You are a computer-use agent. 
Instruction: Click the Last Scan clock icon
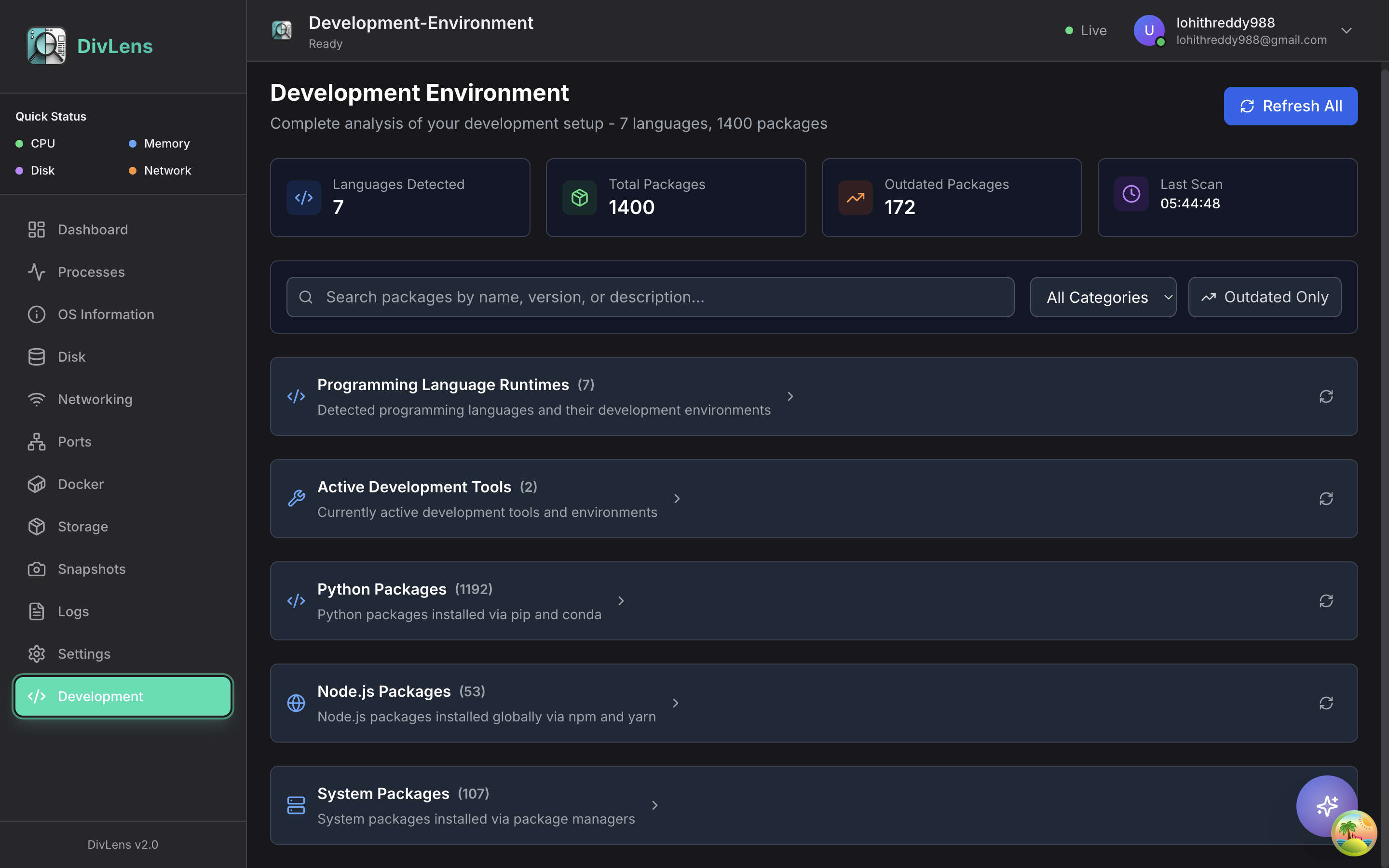1131,194
